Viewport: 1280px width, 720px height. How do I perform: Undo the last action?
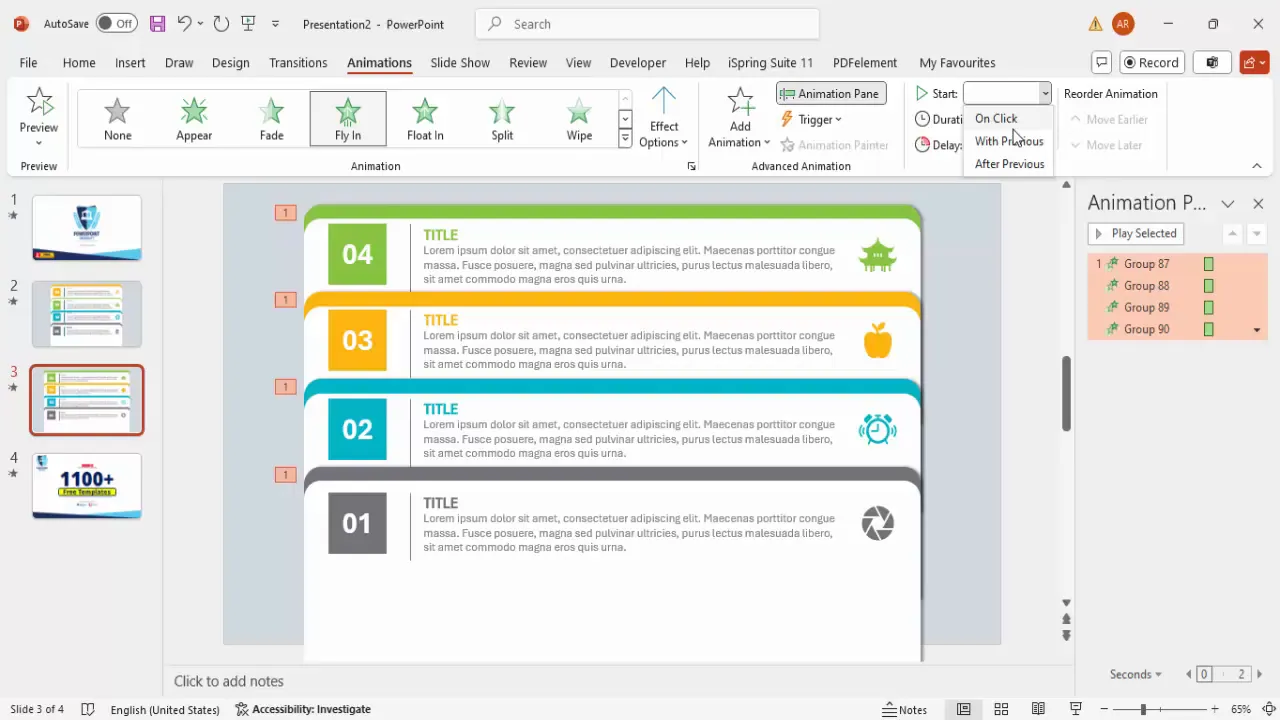pos(184,23)
